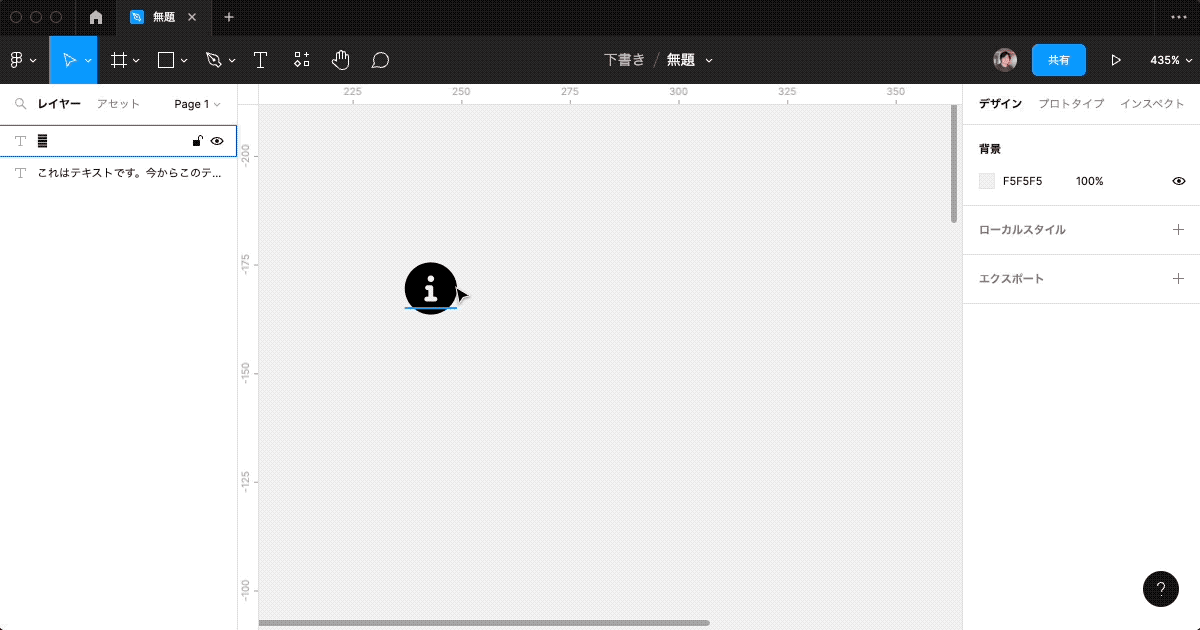This screenshot has height=630, width=1200.
Task: Select the Move tool
Action: [68, 60]
